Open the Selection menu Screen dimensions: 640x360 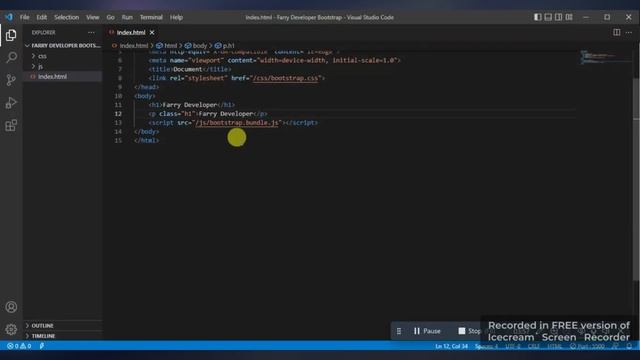pyautogui.click(x=67, y=17)
